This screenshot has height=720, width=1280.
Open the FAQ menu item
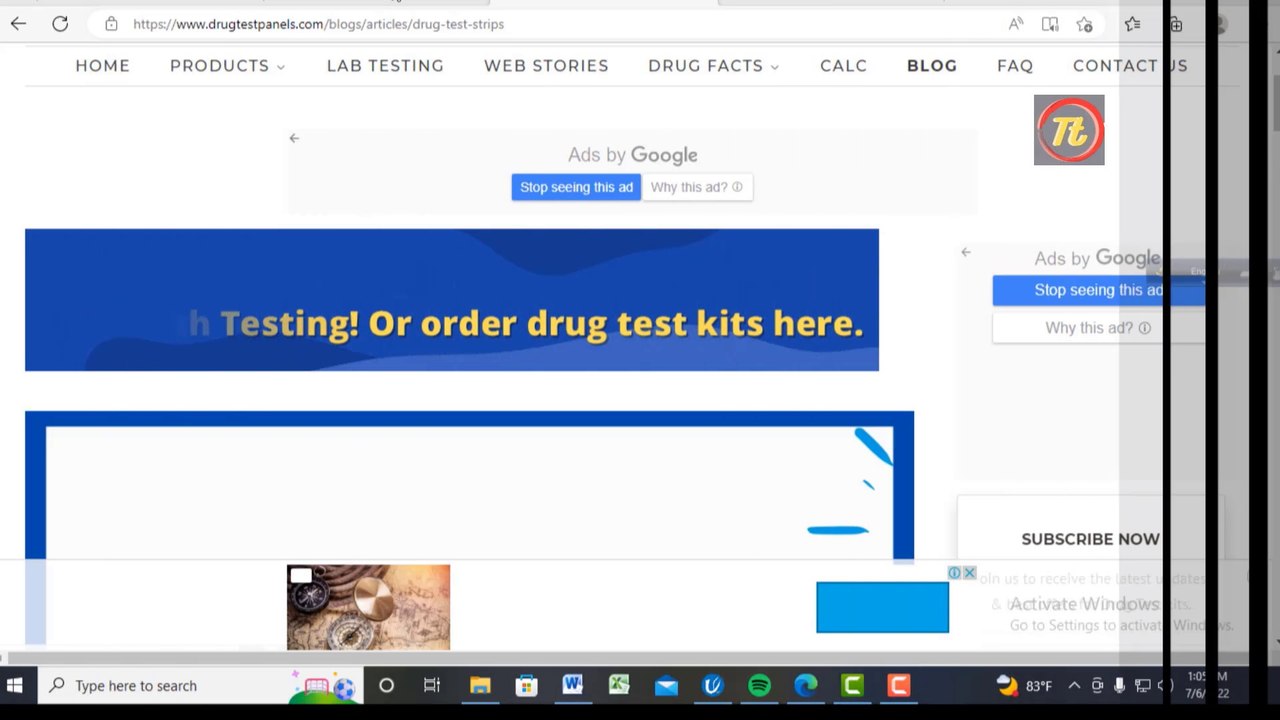[x=1015, y=66]
